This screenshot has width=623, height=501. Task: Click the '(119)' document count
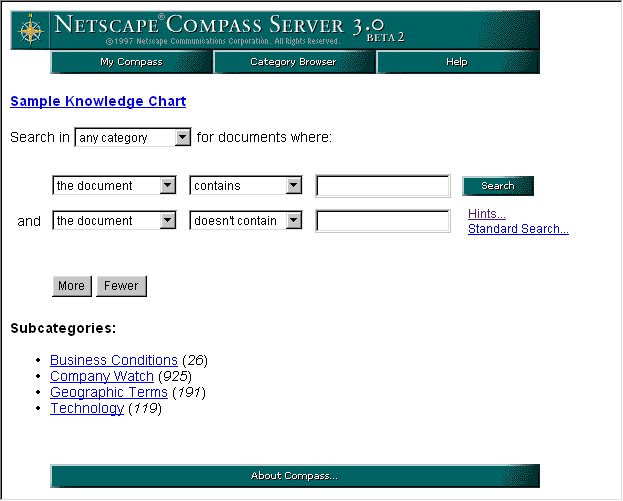[x=145, y=408]
